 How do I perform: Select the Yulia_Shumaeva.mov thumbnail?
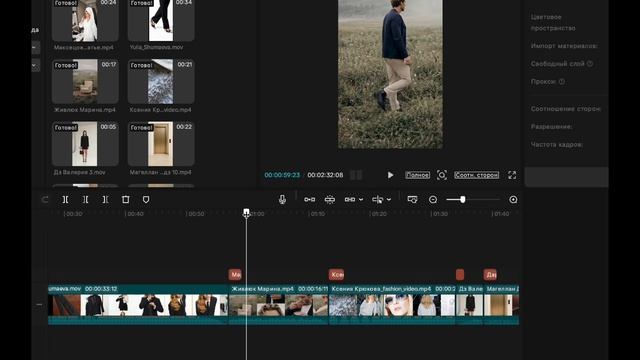click(161, 20)
